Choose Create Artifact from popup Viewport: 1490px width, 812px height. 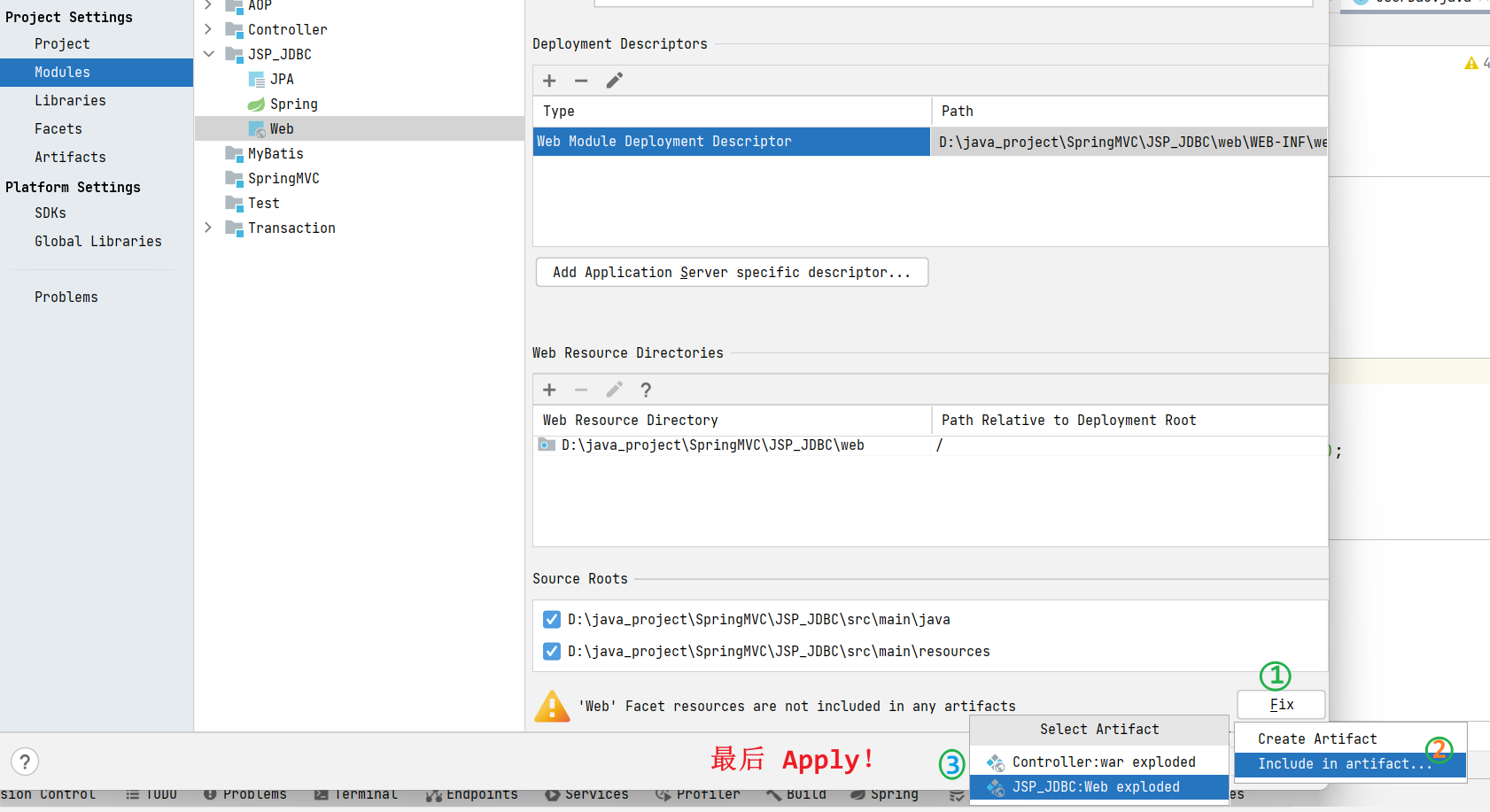pos(1350,739)
